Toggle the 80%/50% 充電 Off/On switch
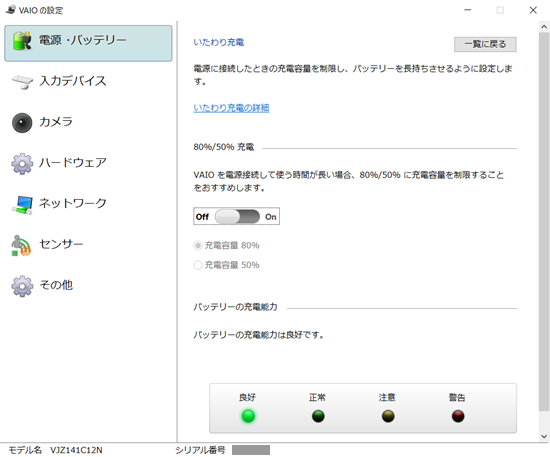This screenshot has height=457, width=550. point(237,216)
